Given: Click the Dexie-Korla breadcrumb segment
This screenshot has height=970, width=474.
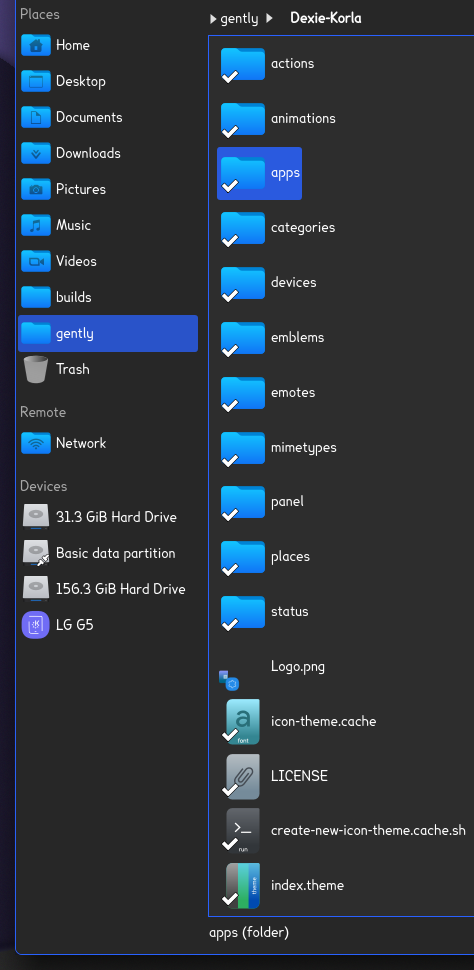Looking at the screenshot, I should coord(325,19).
